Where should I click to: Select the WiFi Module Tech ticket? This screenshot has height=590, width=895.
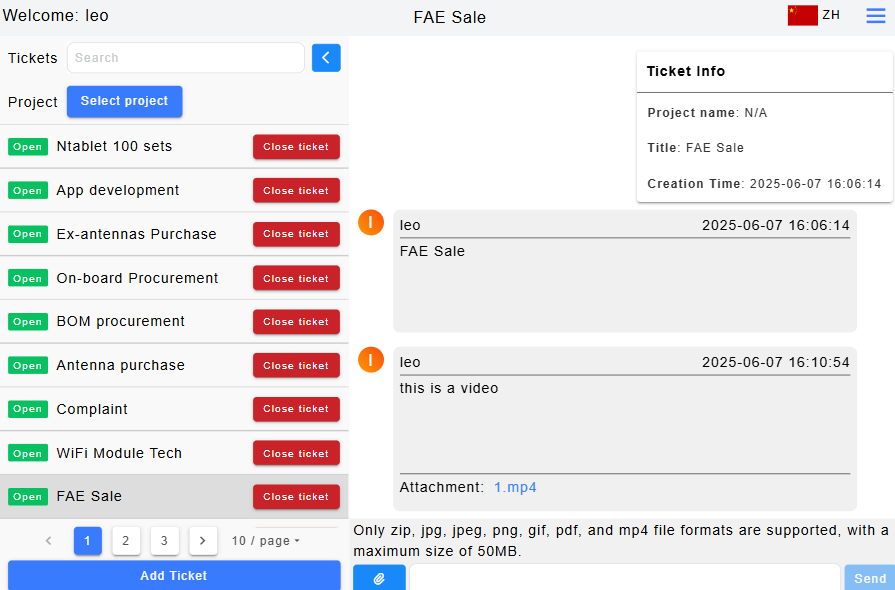[119, 453]
